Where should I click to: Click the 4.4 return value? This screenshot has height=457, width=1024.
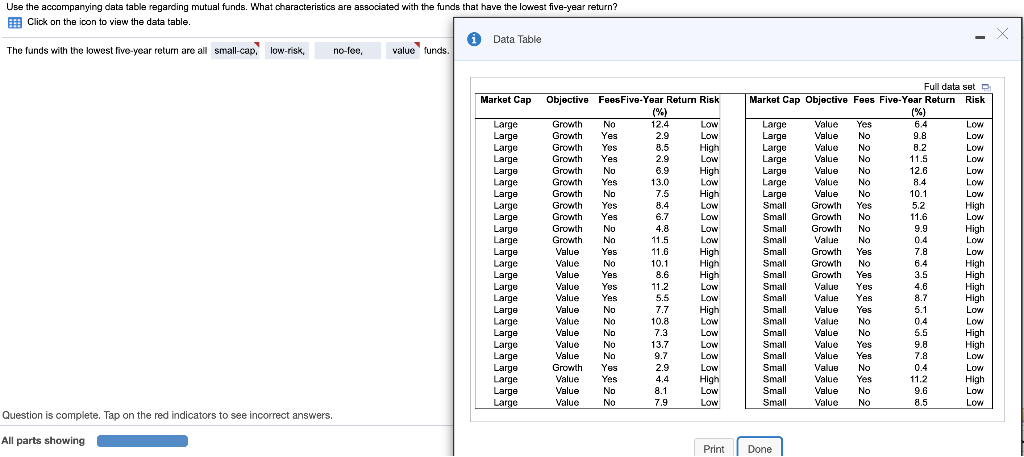click(x=662, y=379)
